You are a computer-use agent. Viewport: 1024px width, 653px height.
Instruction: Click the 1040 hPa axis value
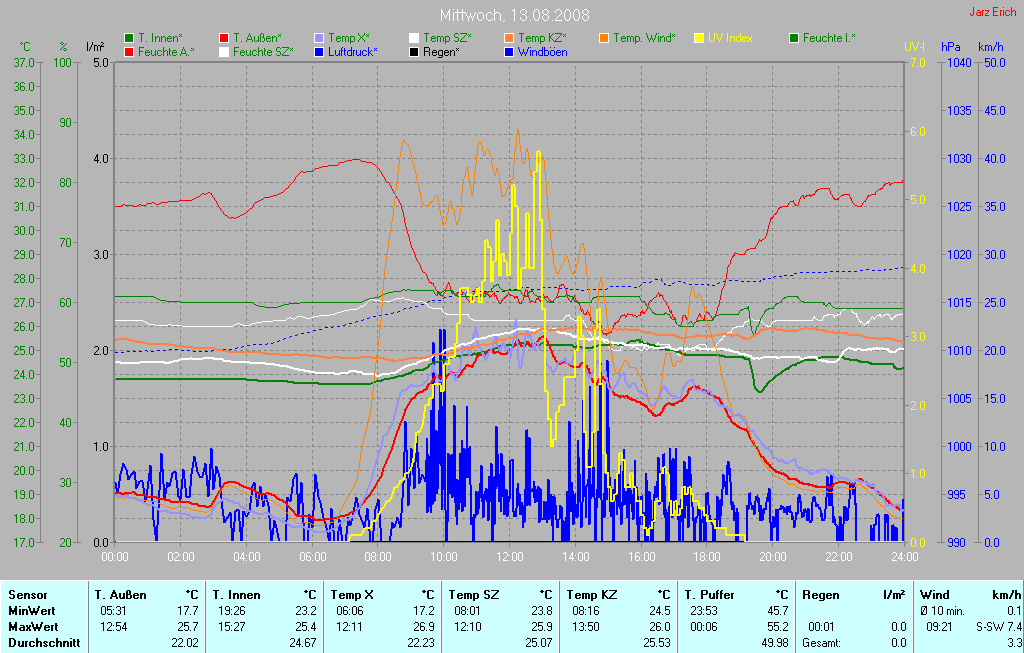click(959, 63)
